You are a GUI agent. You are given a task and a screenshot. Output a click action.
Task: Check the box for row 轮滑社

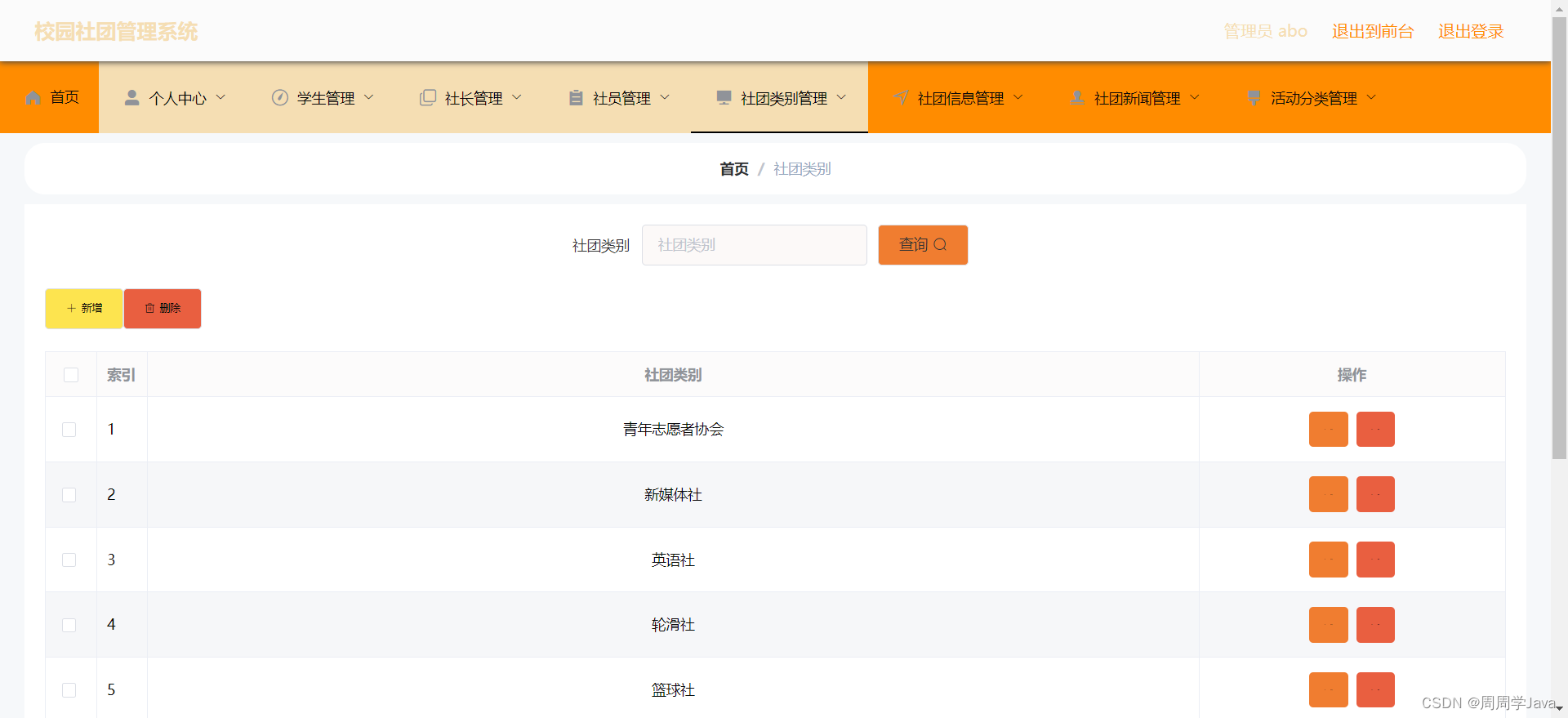69,625
